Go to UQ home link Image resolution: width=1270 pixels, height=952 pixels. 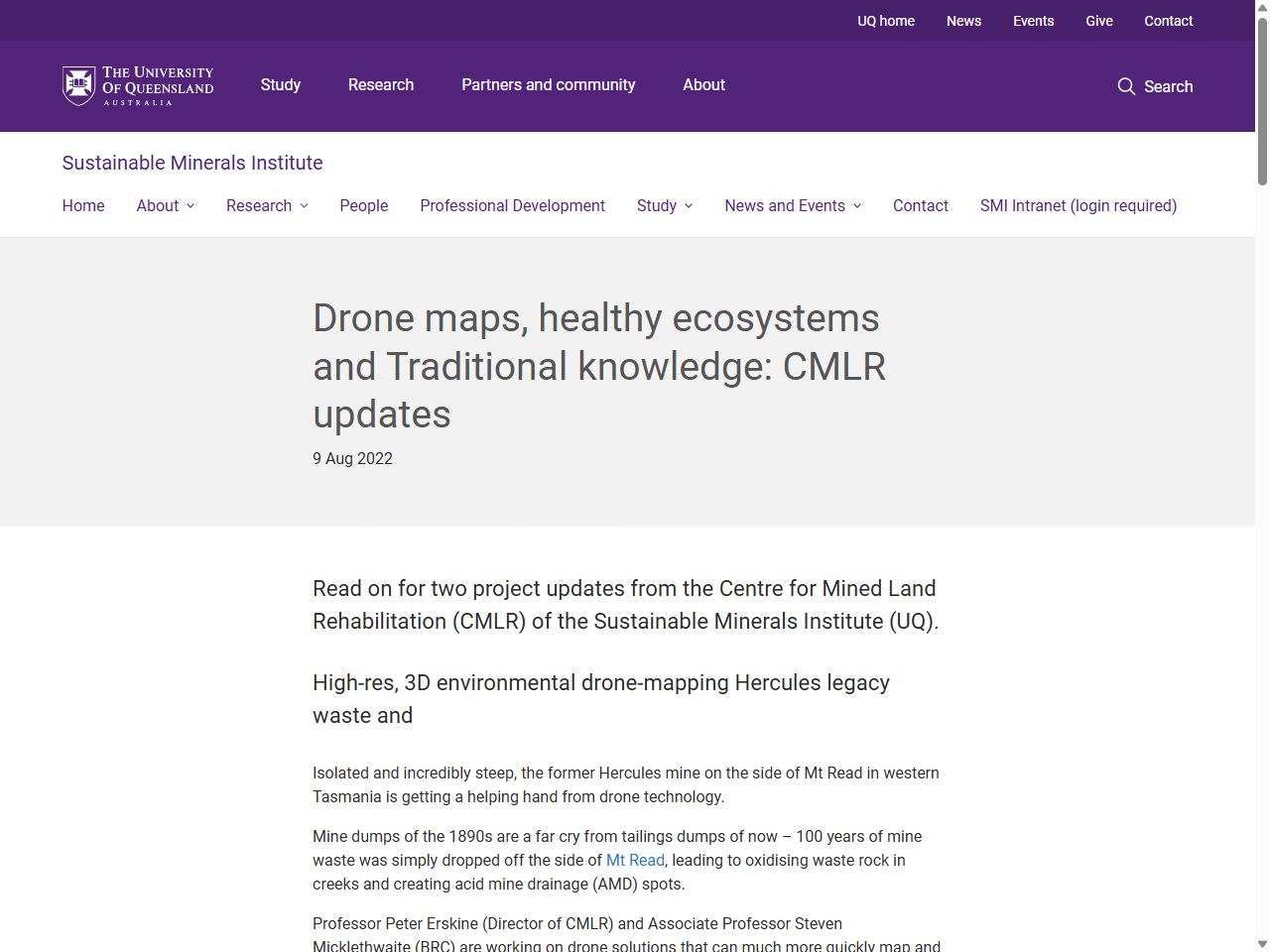886,21
